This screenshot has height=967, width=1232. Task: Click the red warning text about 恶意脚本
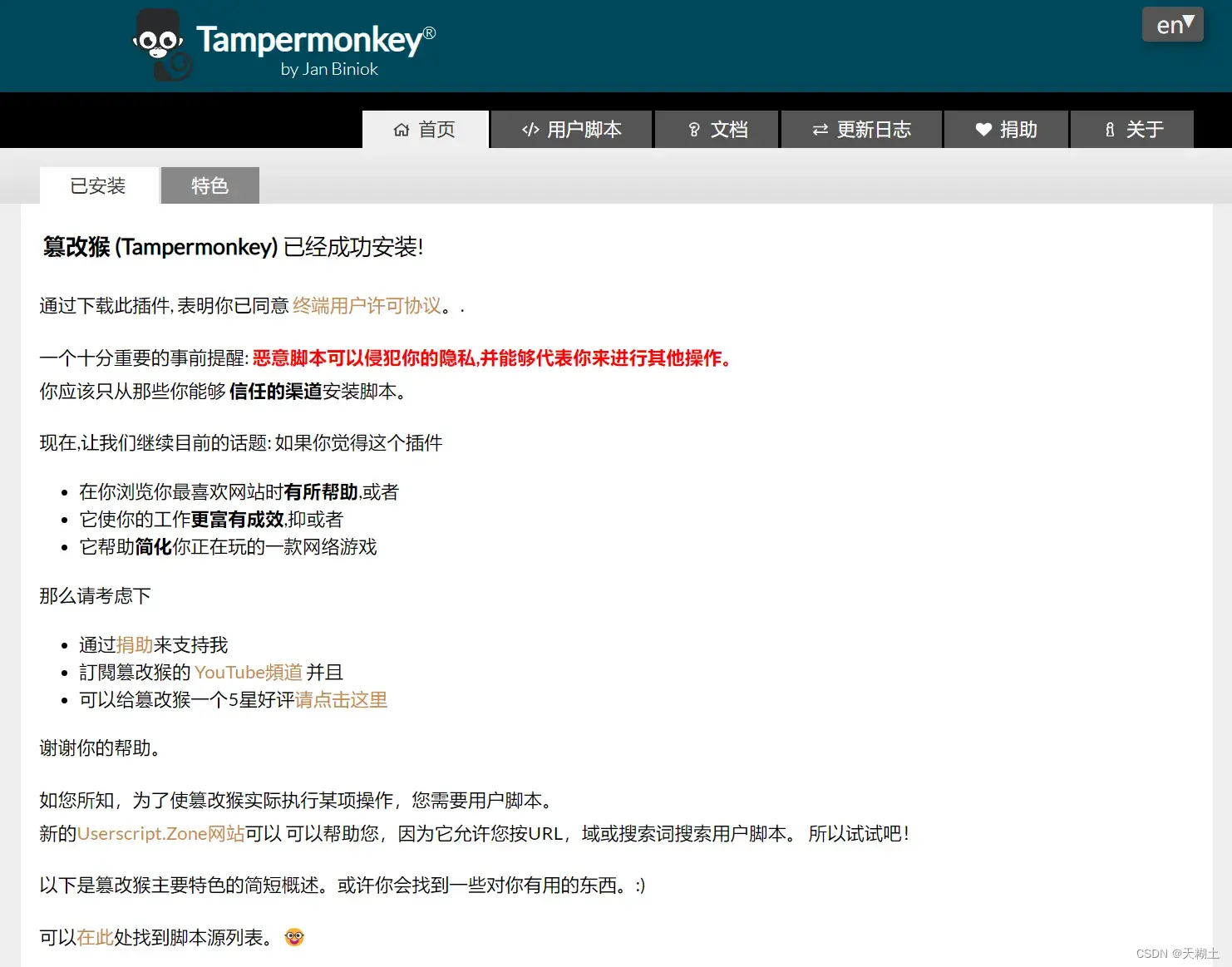tap(492, 358)
